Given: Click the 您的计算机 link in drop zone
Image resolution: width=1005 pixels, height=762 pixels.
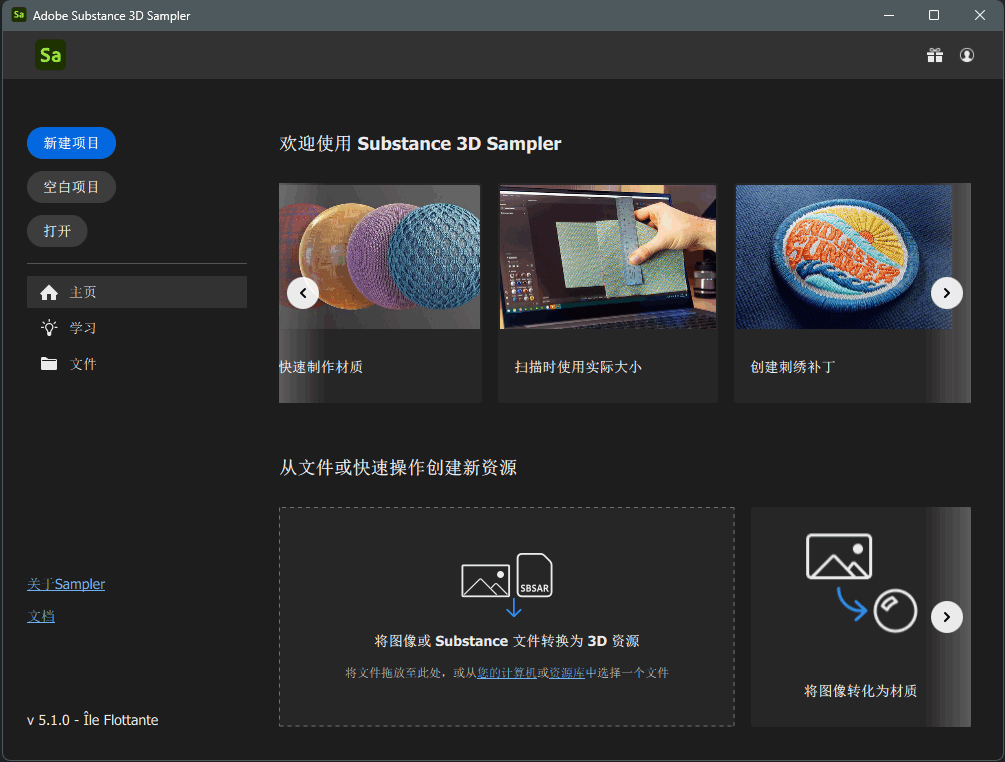Looking at the screenshot, I should (507, 673).
